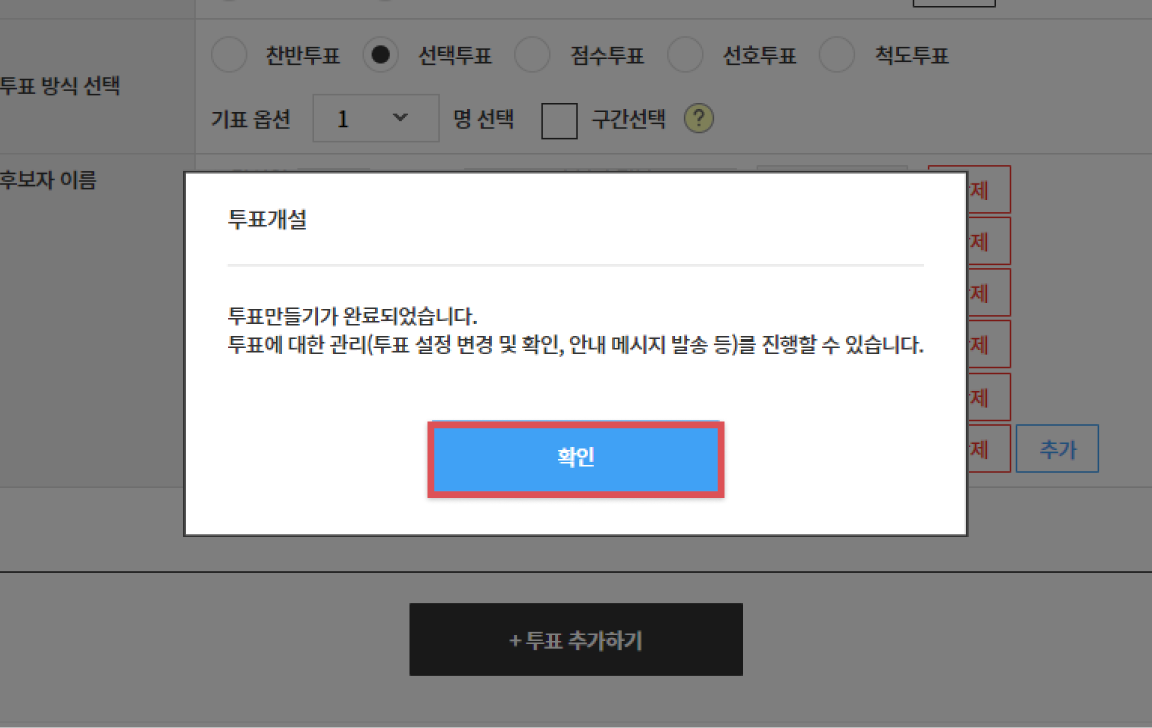Click the fifth red 삭제 button
Screen dimensions: 1152x728
click(x=988, y=397)
